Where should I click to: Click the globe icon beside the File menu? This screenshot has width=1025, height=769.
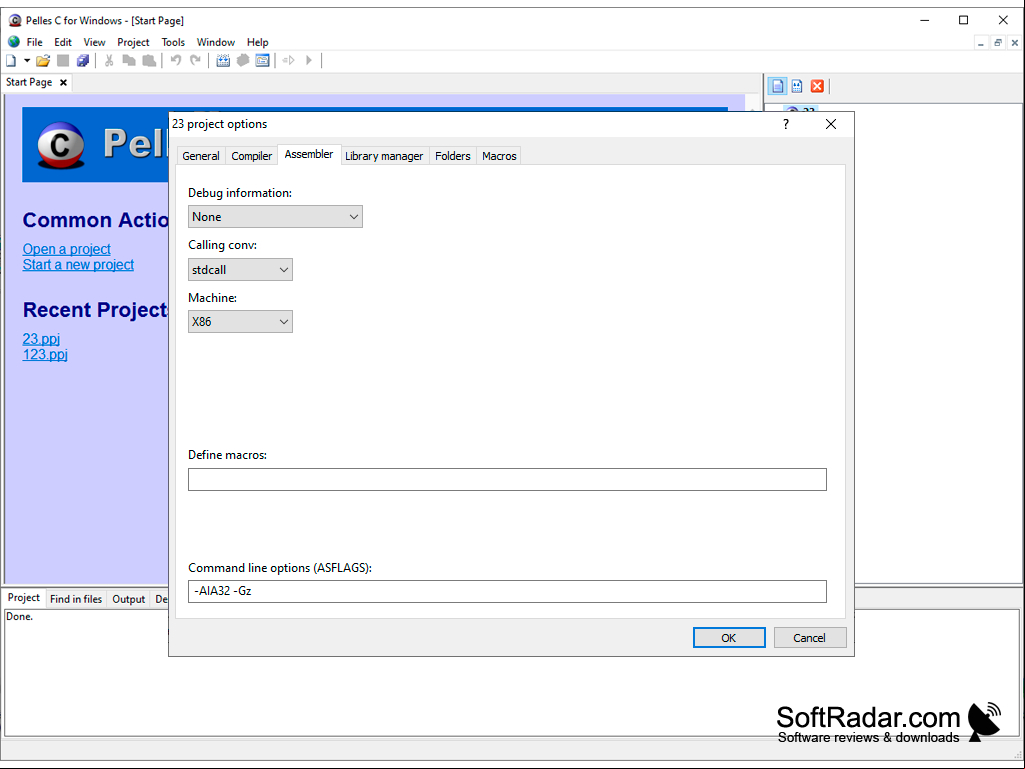[14, 42]
